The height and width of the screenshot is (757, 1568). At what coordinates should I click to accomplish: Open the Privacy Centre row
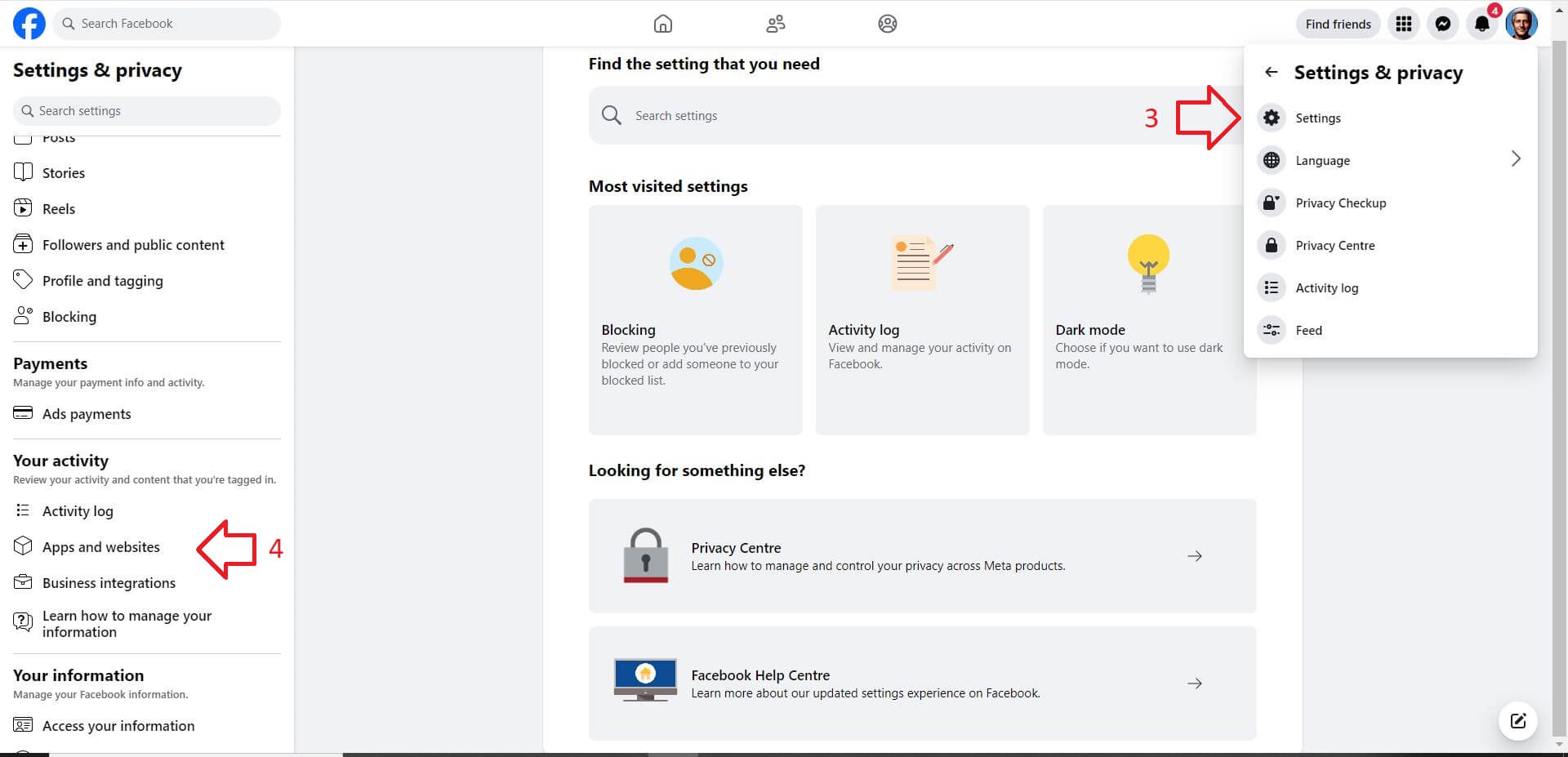pos(923,556)
